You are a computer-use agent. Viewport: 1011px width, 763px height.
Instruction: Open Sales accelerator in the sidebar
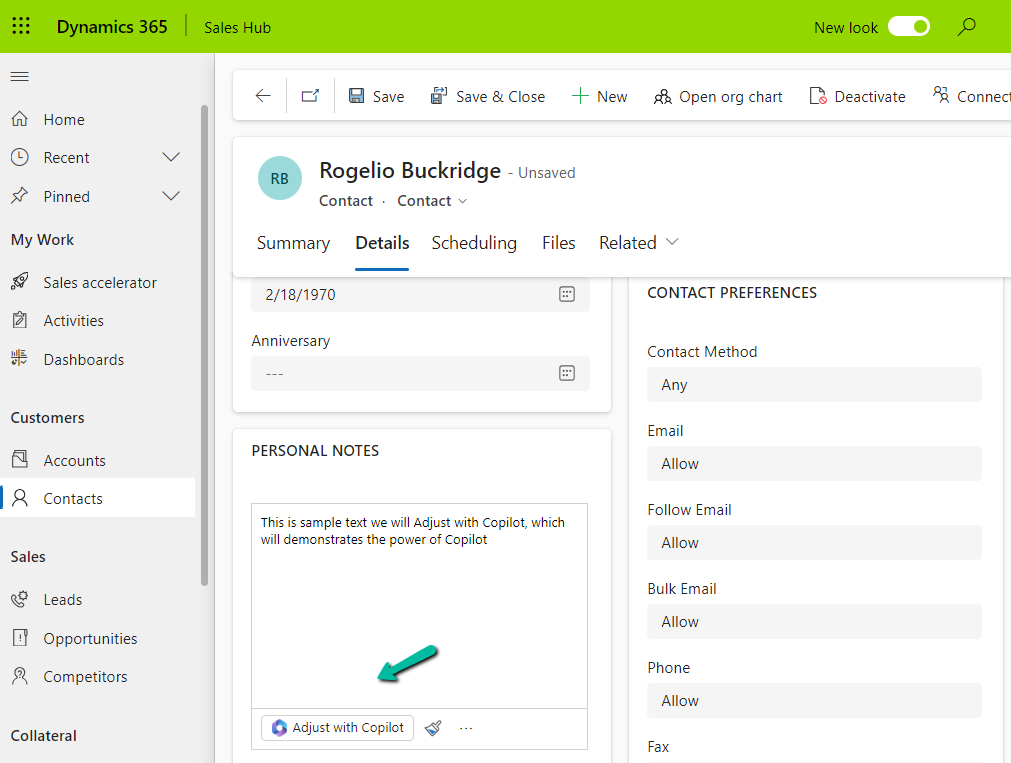[x=99, y=283]
